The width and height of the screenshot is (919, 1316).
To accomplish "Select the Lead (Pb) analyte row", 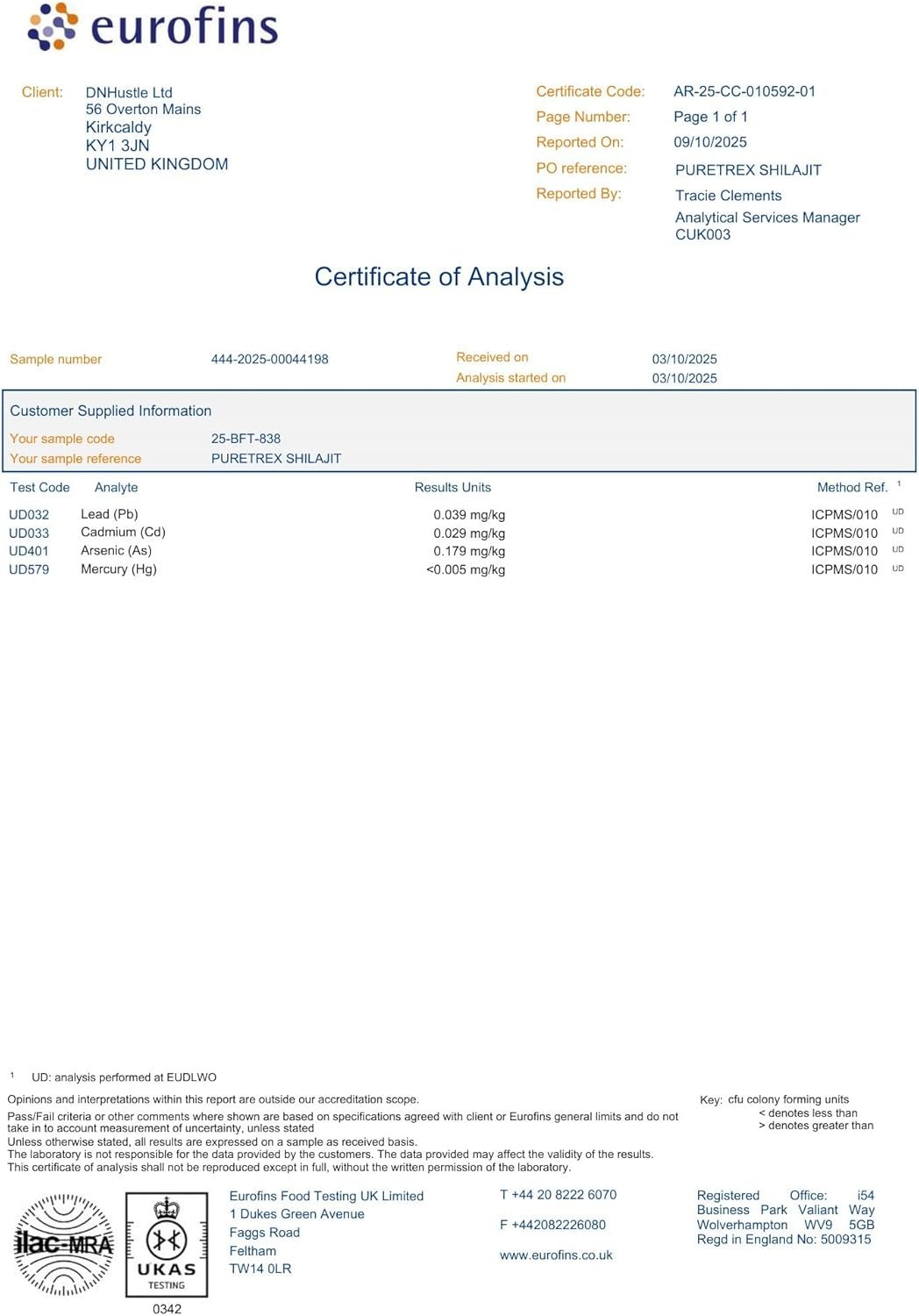I will pyautogui.click(x=110, y=514).
